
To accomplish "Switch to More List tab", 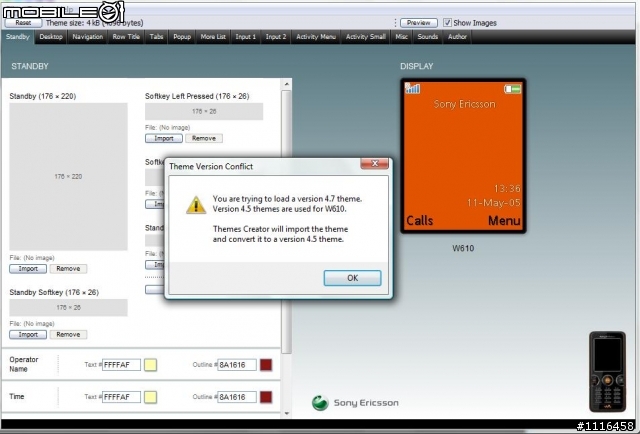I will [213, 37].
